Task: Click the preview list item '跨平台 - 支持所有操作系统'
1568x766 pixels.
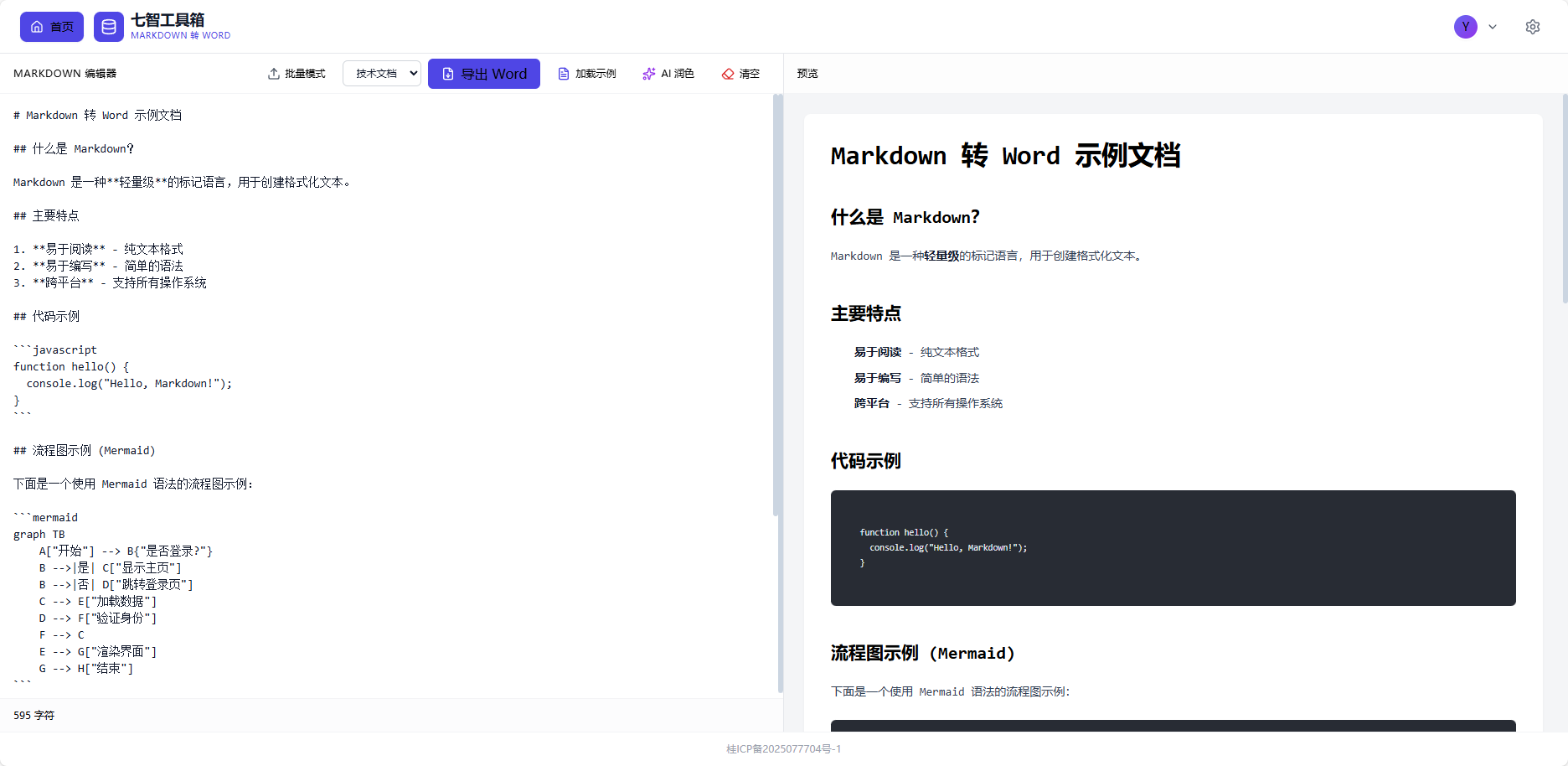Action: [x=928, y=403]
